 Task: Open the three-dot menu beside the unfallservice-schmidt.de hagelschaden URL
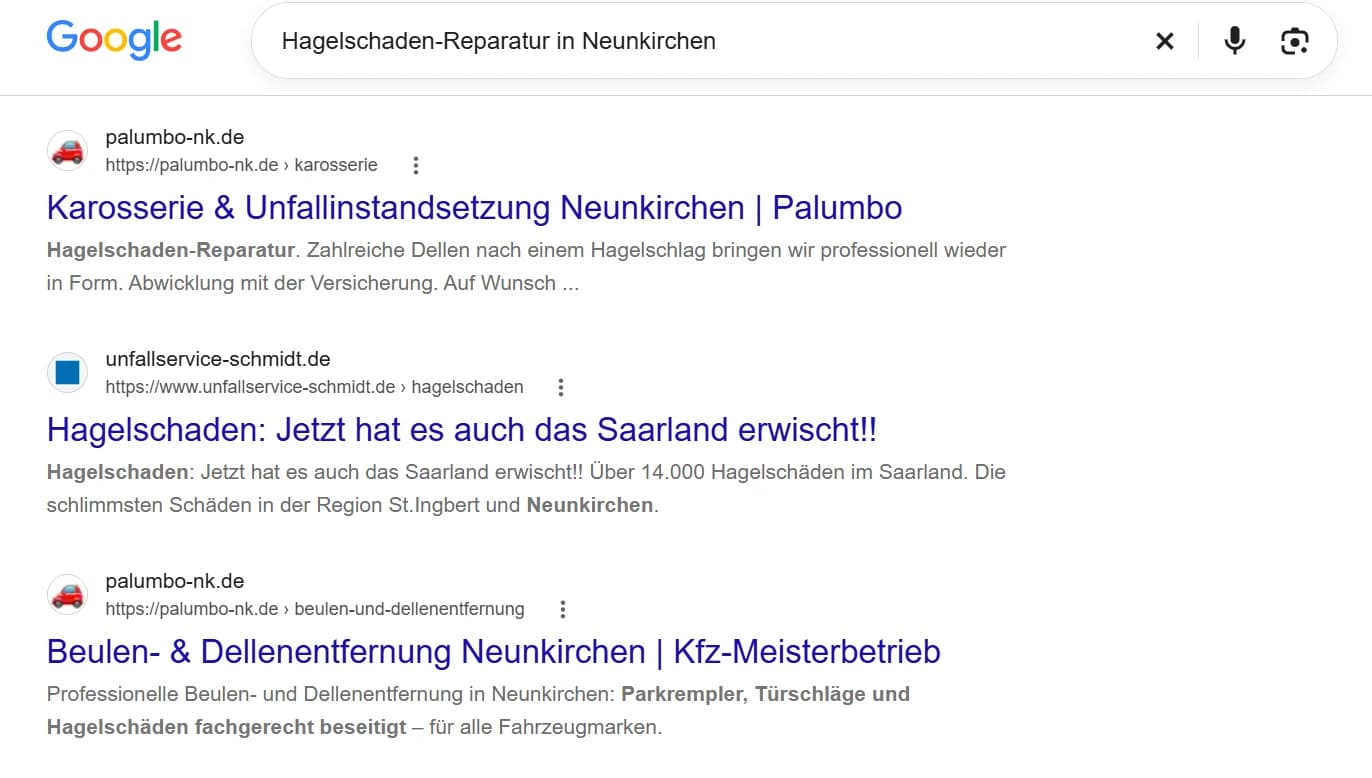561,387
